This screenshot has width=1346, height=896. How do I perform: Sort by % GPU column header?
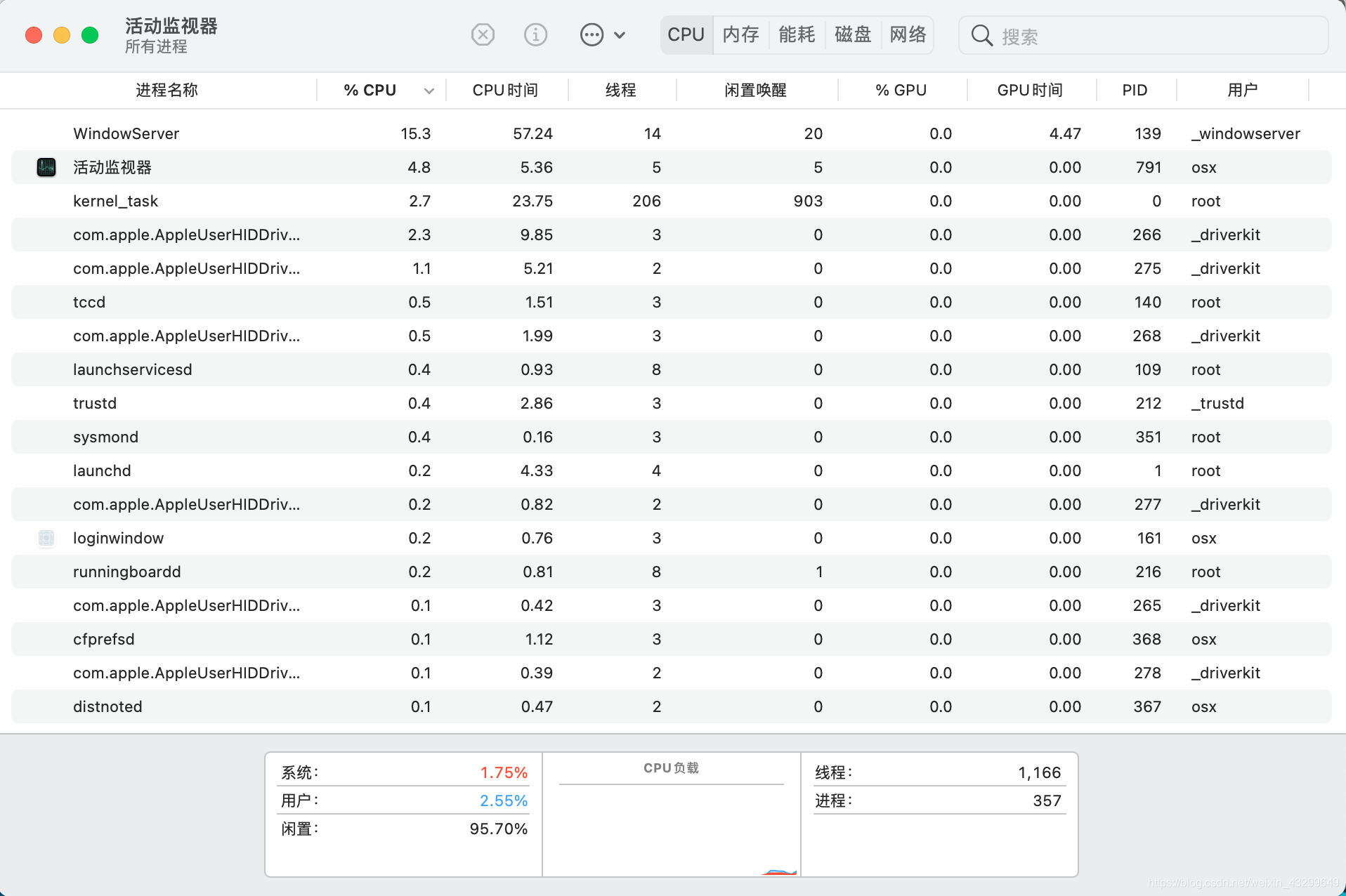tap(901, 90)
